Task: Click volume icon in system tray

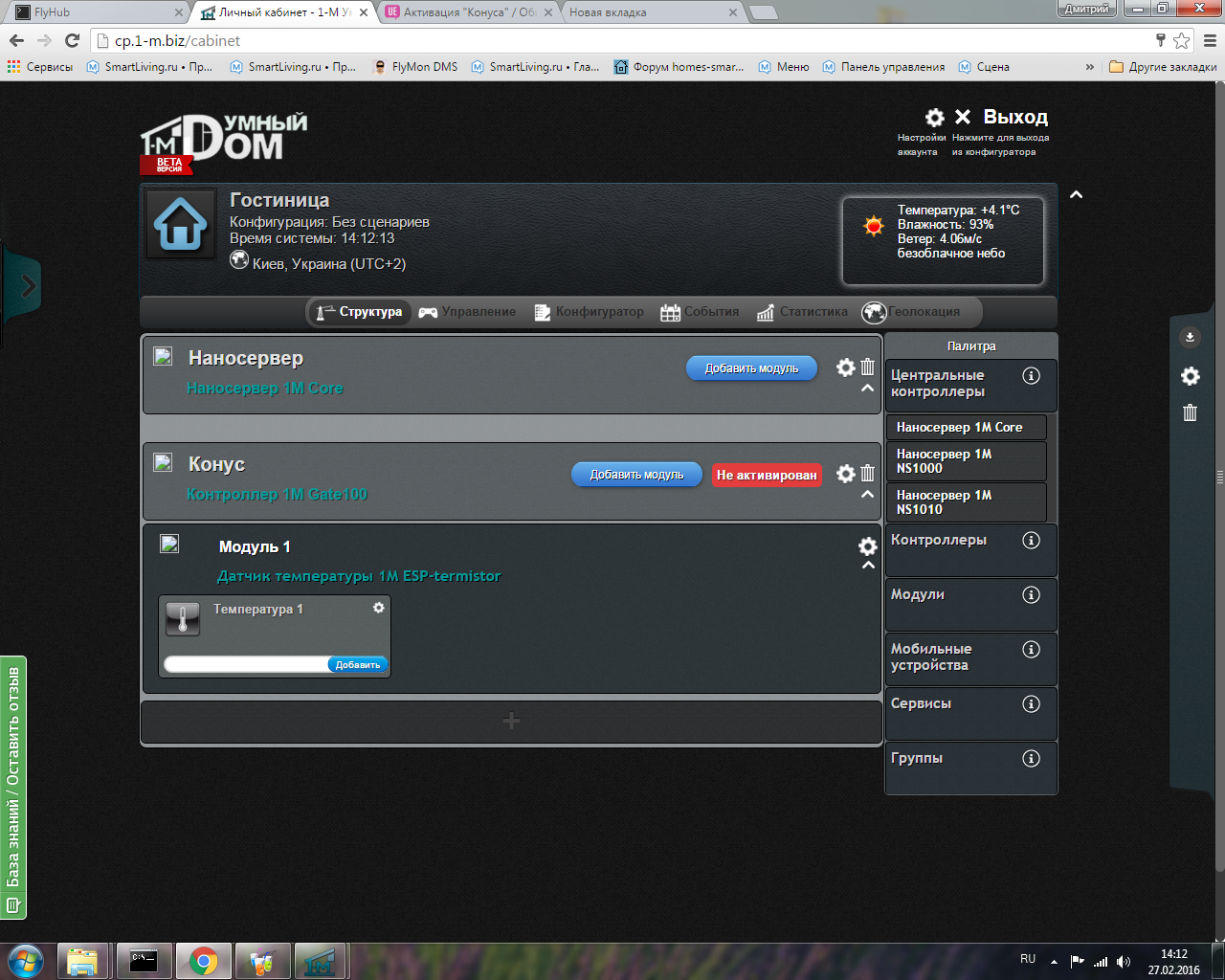Action: [x=1123, y=962]
